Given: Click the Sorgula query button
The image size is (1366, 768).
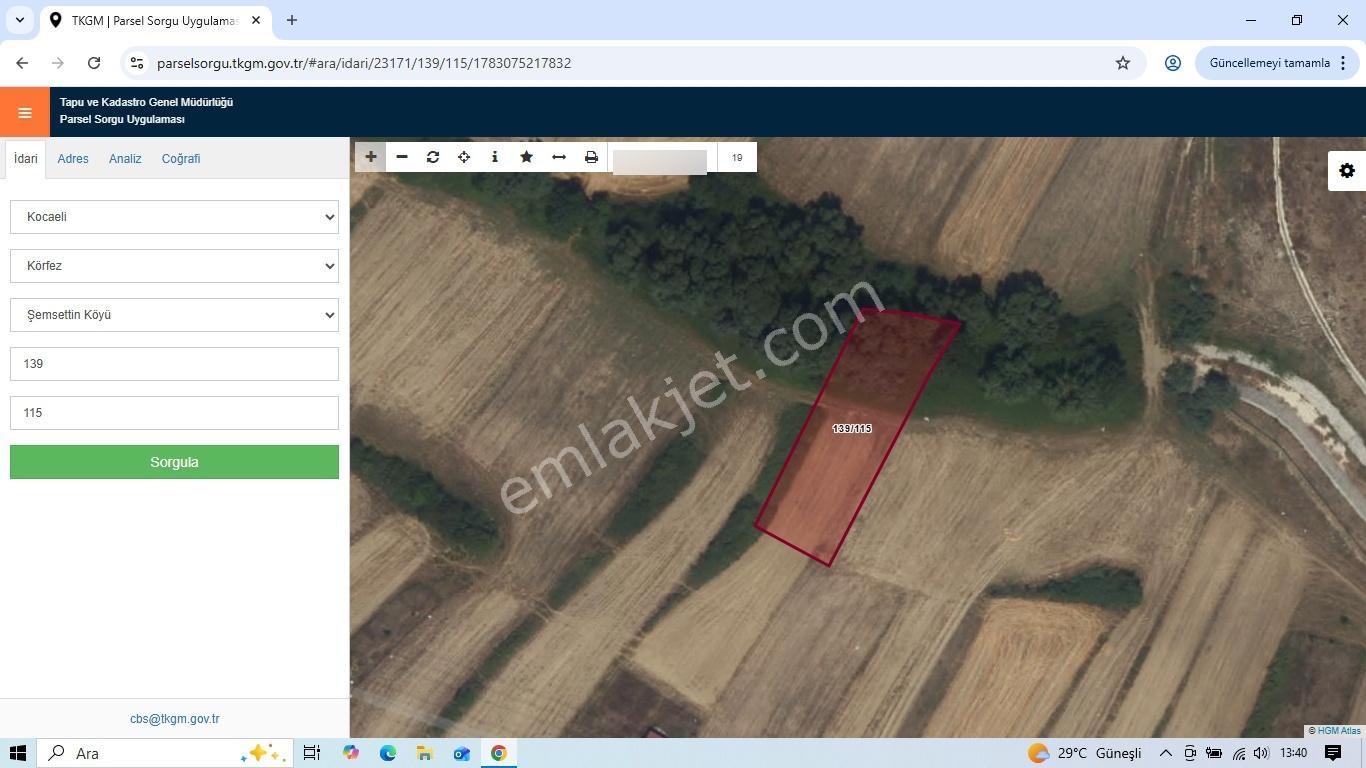Looking at the screenshot, I should 174,462.
